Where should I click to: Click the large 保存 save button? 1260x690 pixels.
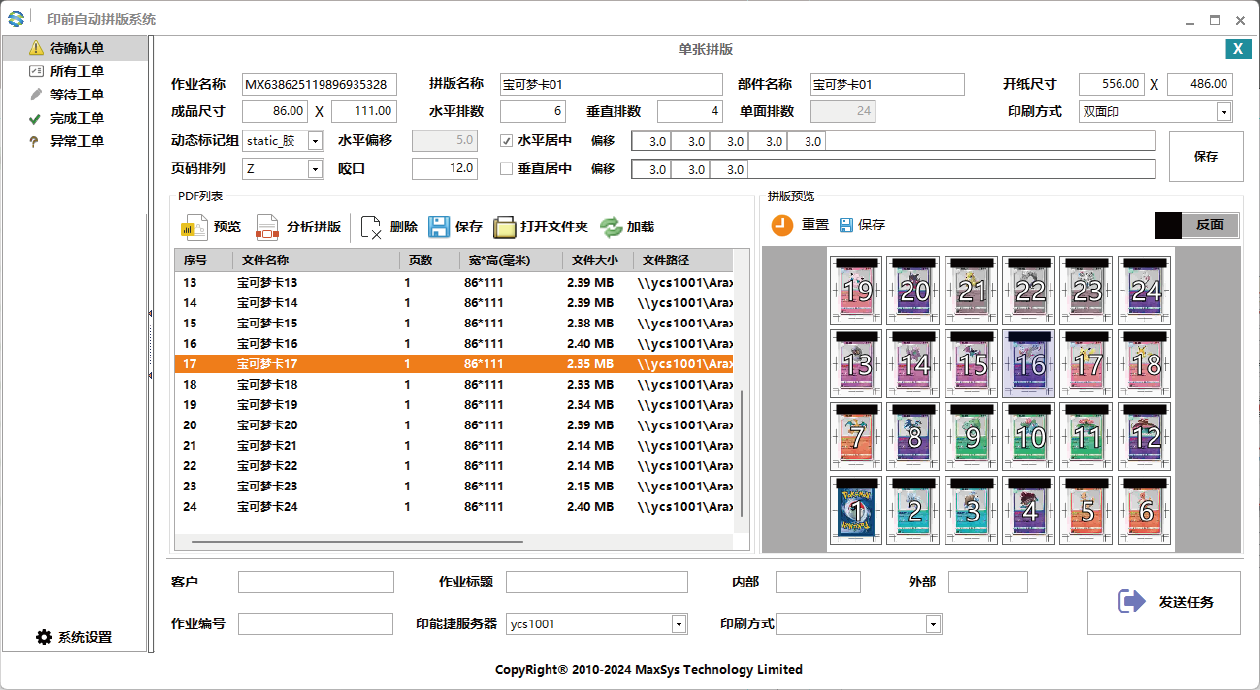click(1206, 157)
